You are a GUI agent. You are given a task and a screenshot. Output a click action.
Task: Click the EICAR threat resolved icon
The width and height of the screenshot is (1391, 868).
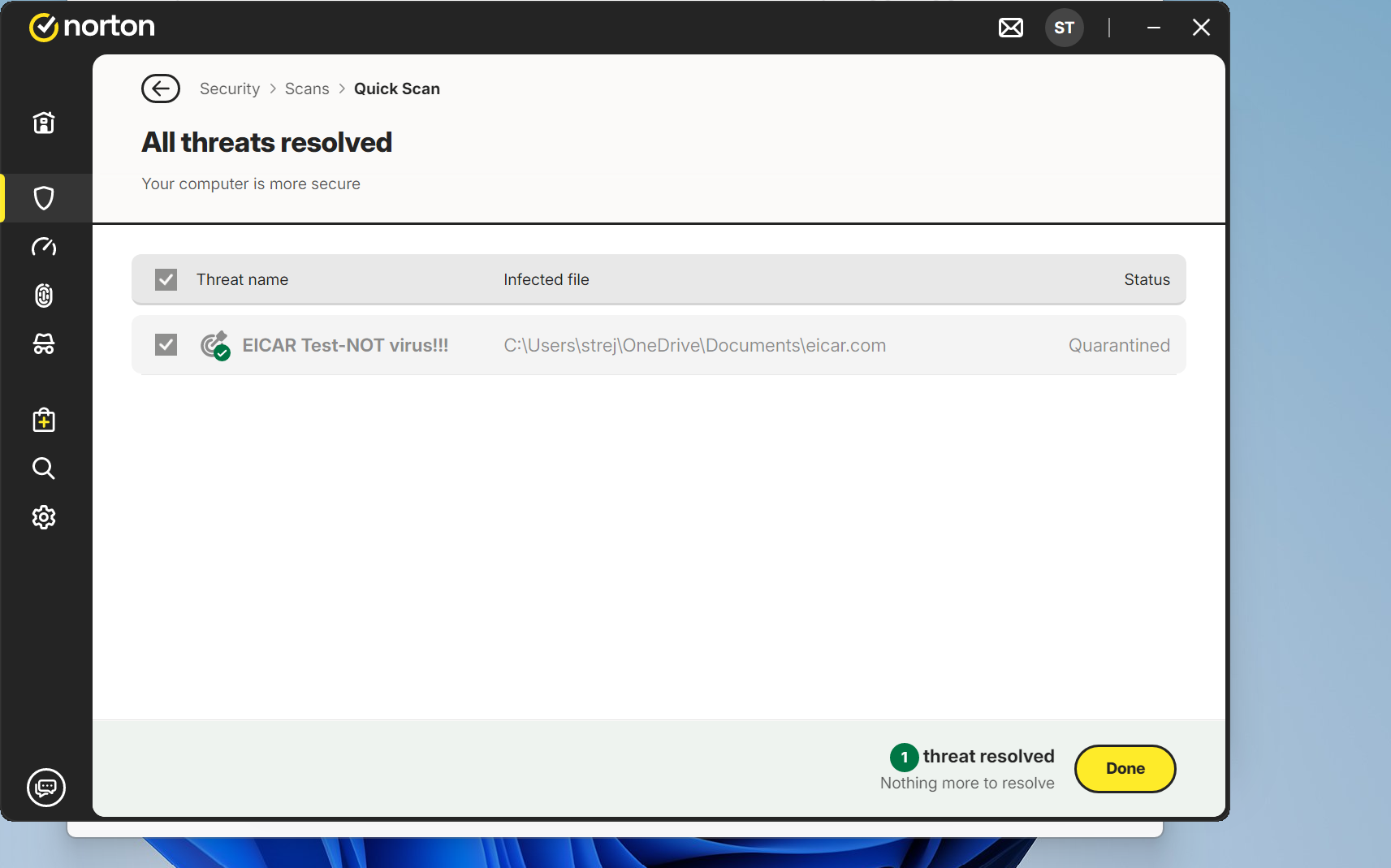click(x=215, y=345)
